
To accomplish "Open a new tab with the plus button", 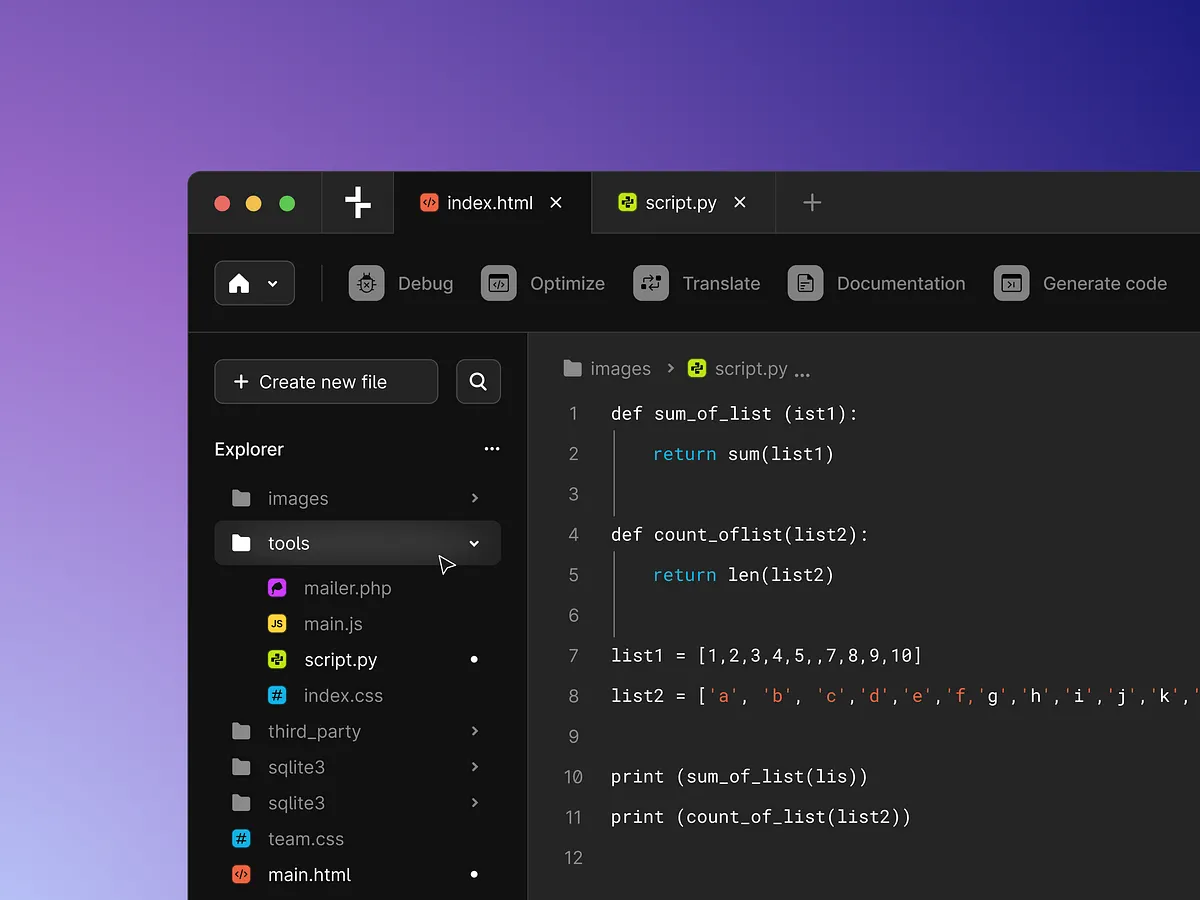I will click(810, 202).
